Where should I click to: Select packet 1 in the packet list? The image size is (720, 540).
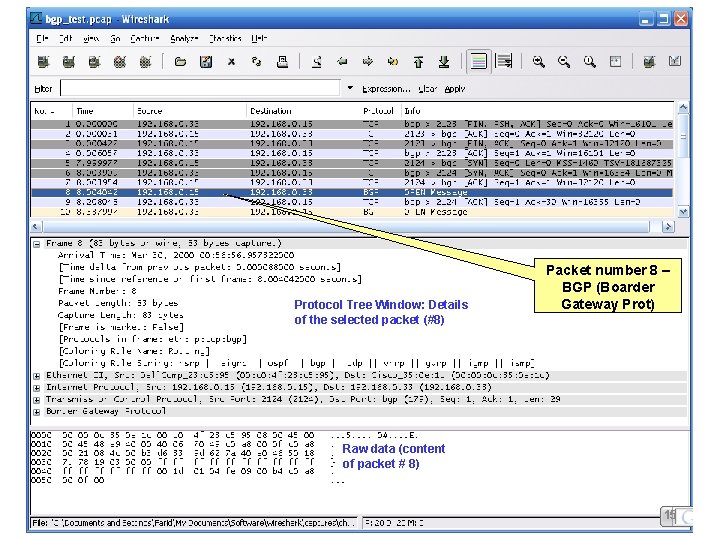(352, 124)
